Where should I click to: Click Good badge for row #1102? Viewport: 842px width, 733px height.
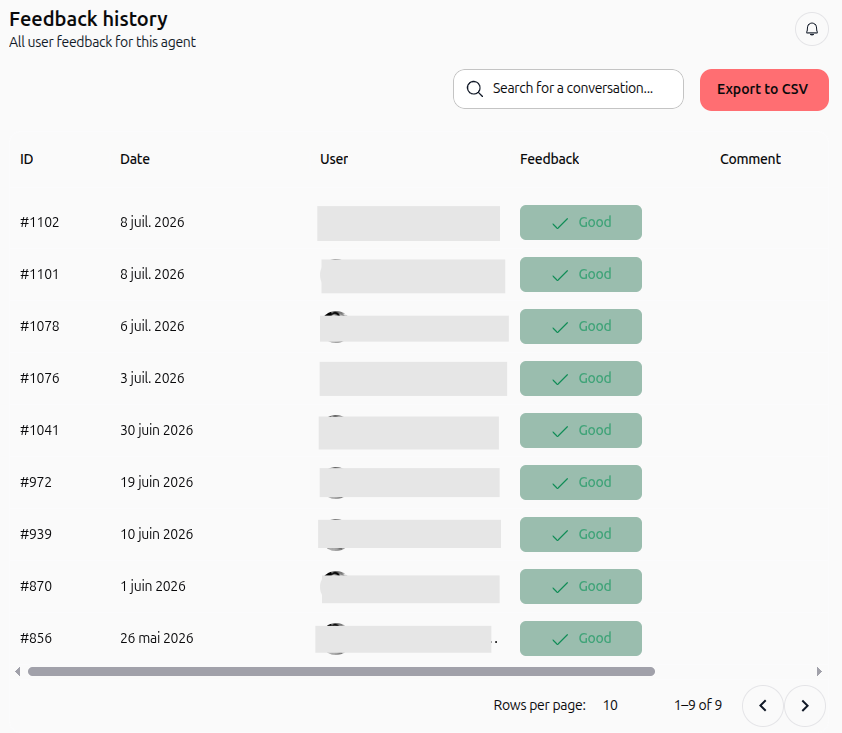pos(580,222)
